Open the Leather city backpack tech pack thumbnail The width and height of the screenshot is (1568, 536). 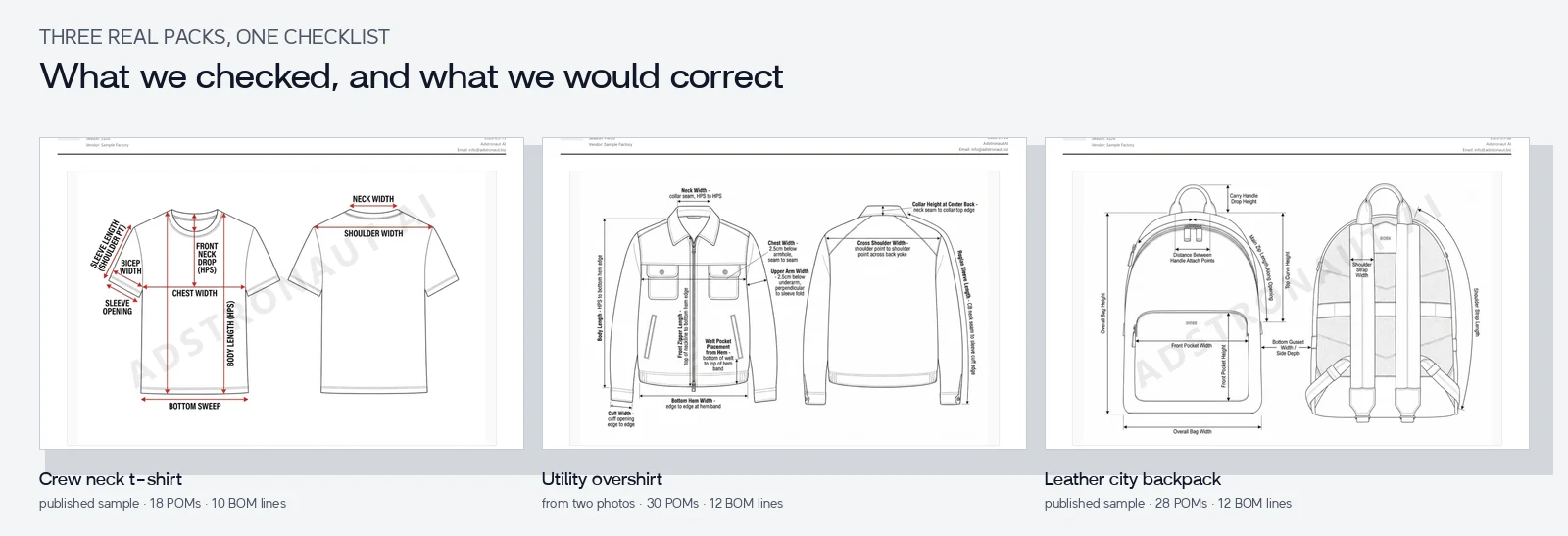point(1287,293)
